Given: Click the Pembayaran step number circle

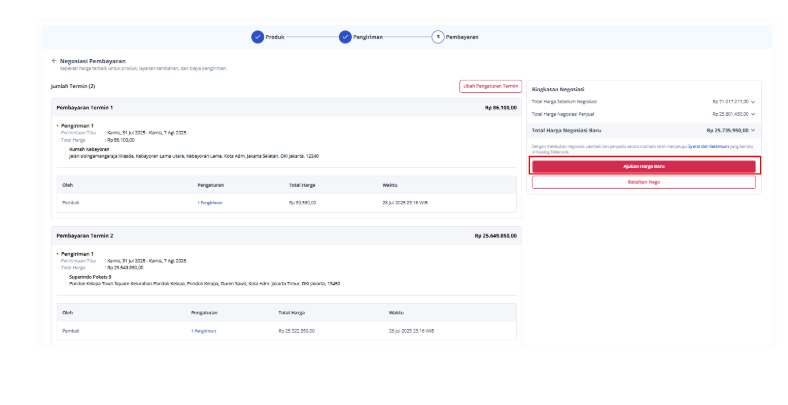Looking at the screenshot, I should pos(438,37).
